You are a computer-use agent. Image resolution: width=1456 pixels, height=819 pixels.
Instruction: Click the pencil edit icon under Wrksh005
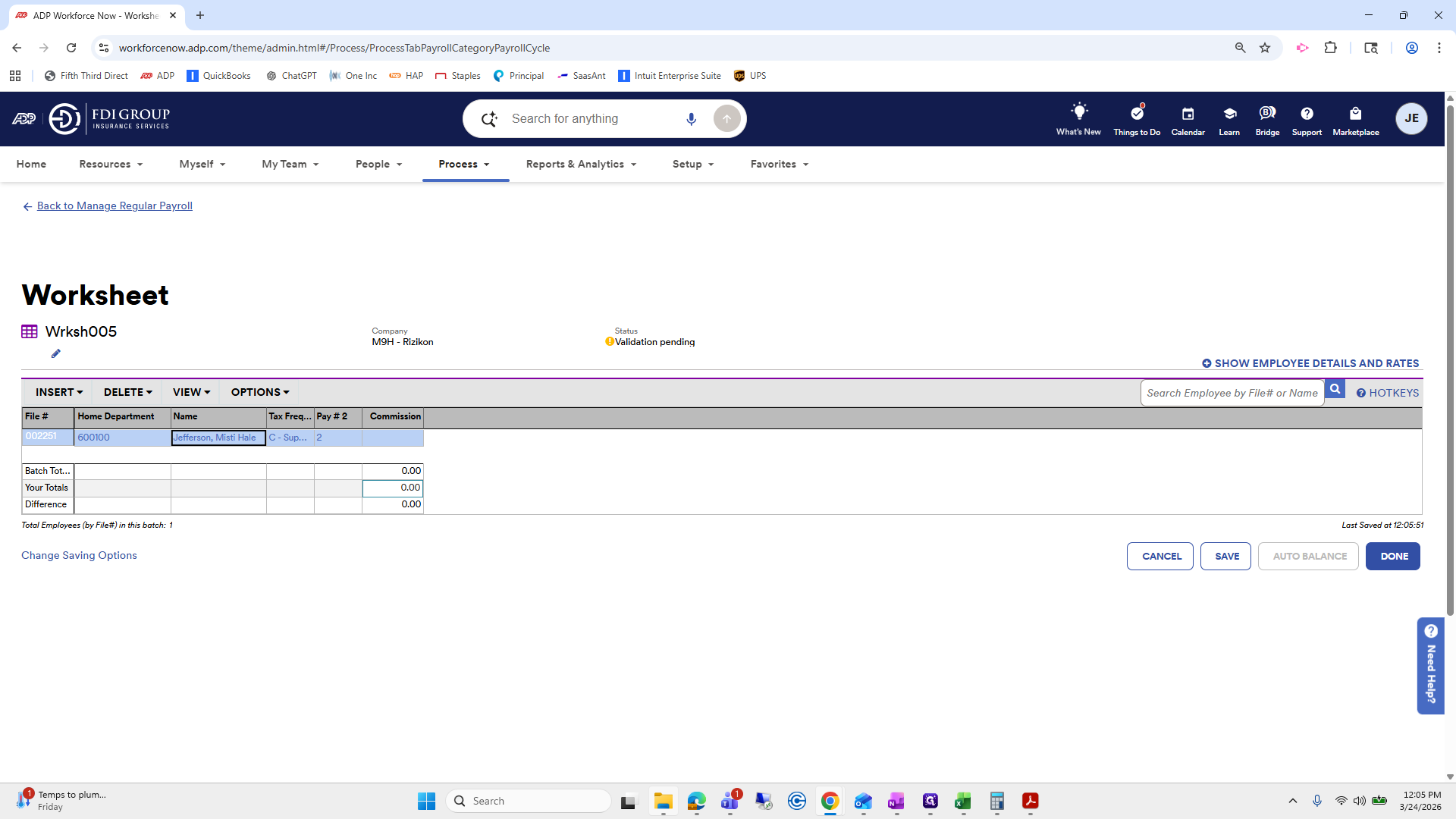click(55, 353)
